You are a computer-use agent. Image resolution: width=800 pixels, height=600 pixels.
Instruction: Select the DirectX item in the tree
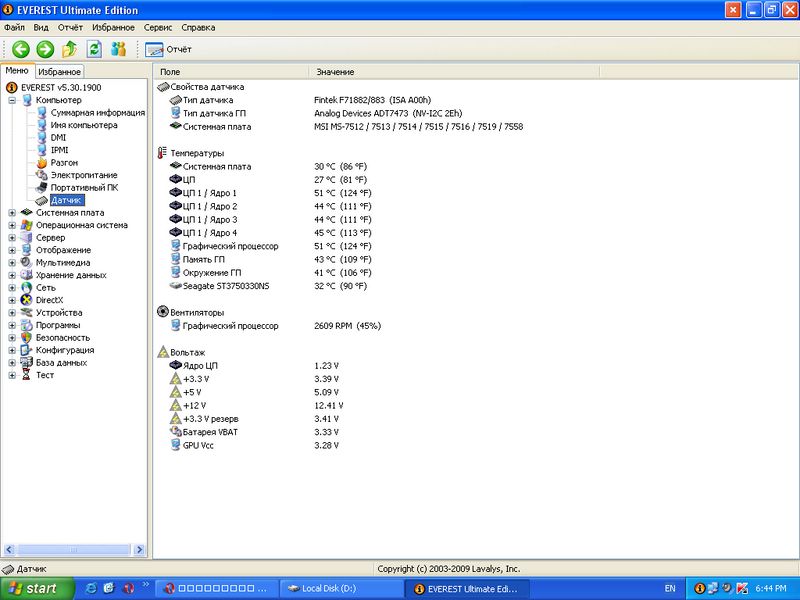[49, 300]
